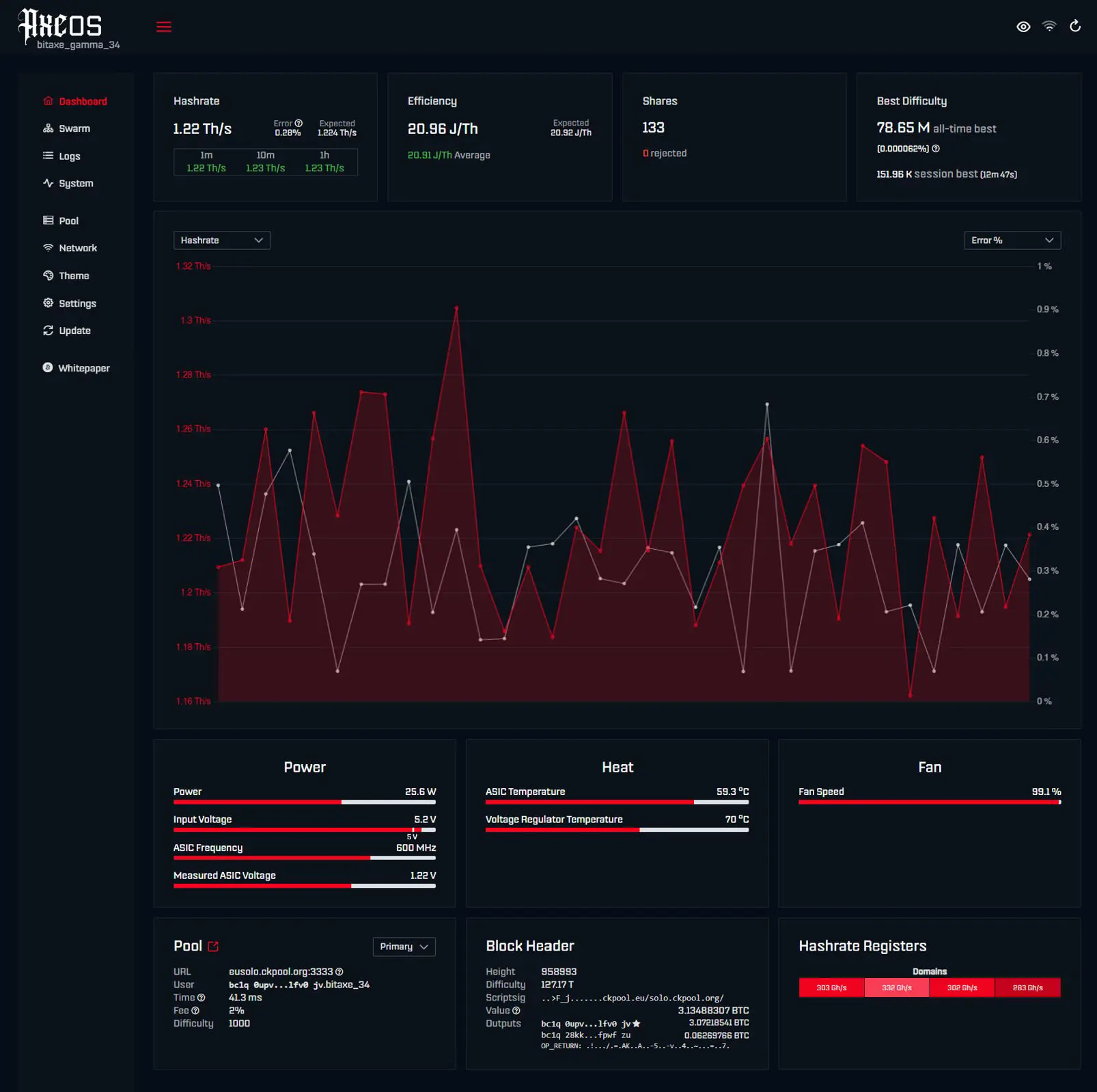Click the block height 958993 value

[x=559, y=972]
